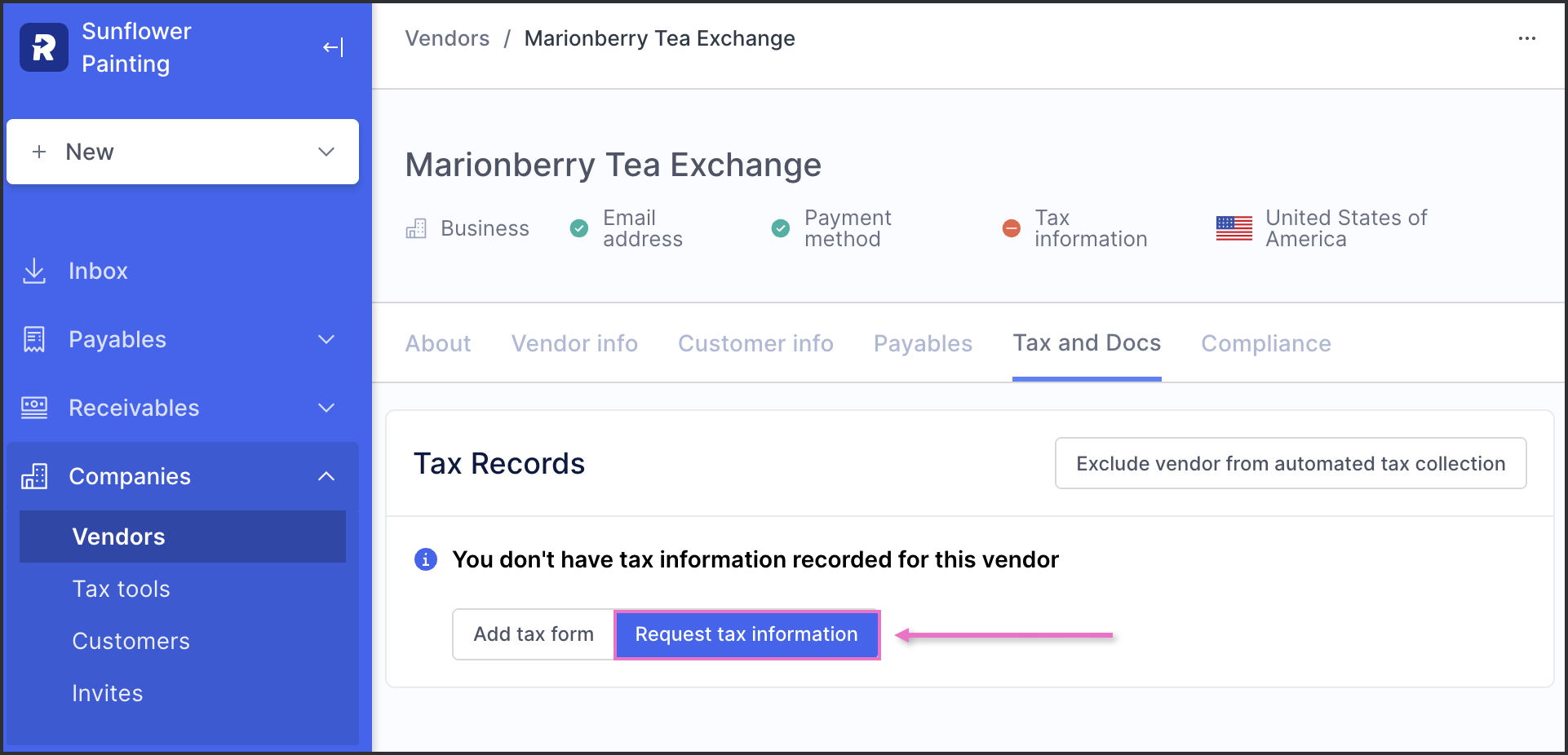
Task: Collapse the sidebar with the arrow icon
Action: pyautogui.click(x=333, y=47)
